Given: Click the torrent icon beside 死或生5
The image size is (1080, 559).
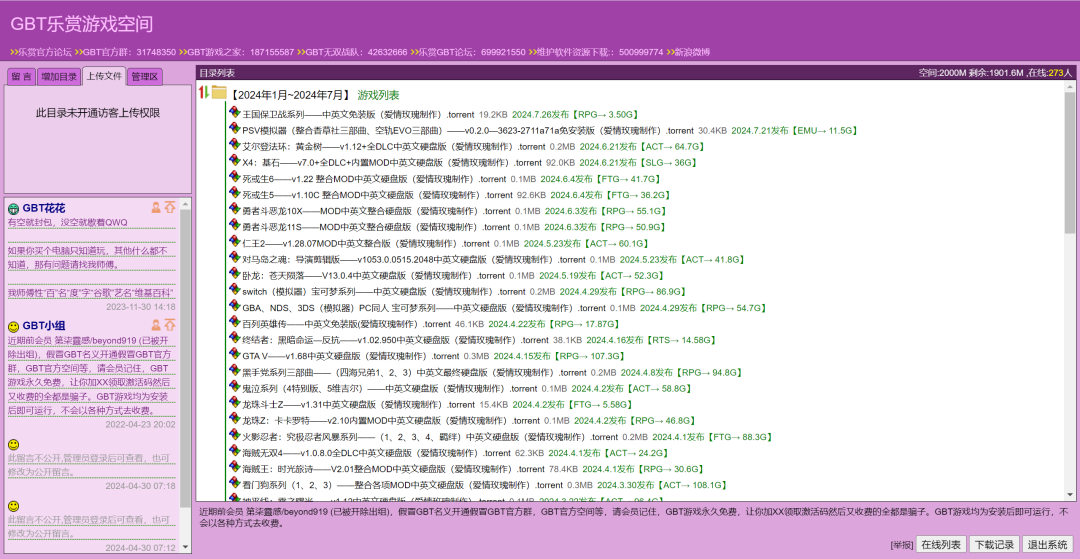Looking at the screenshot, I should tap(234, 193).
